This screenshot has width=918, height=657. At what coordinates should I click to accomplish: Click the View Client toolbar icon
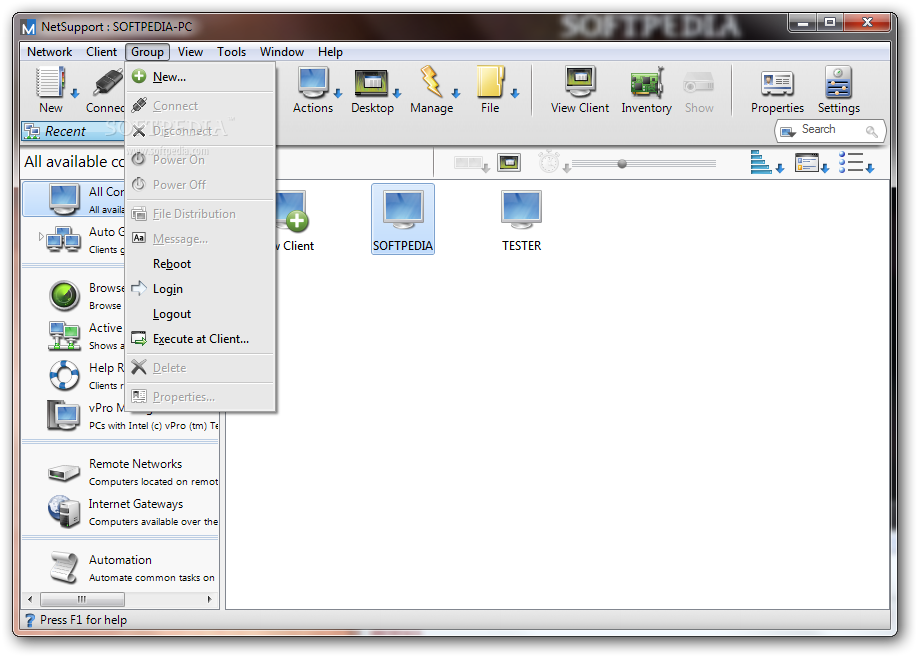click(x=580, y=82)
